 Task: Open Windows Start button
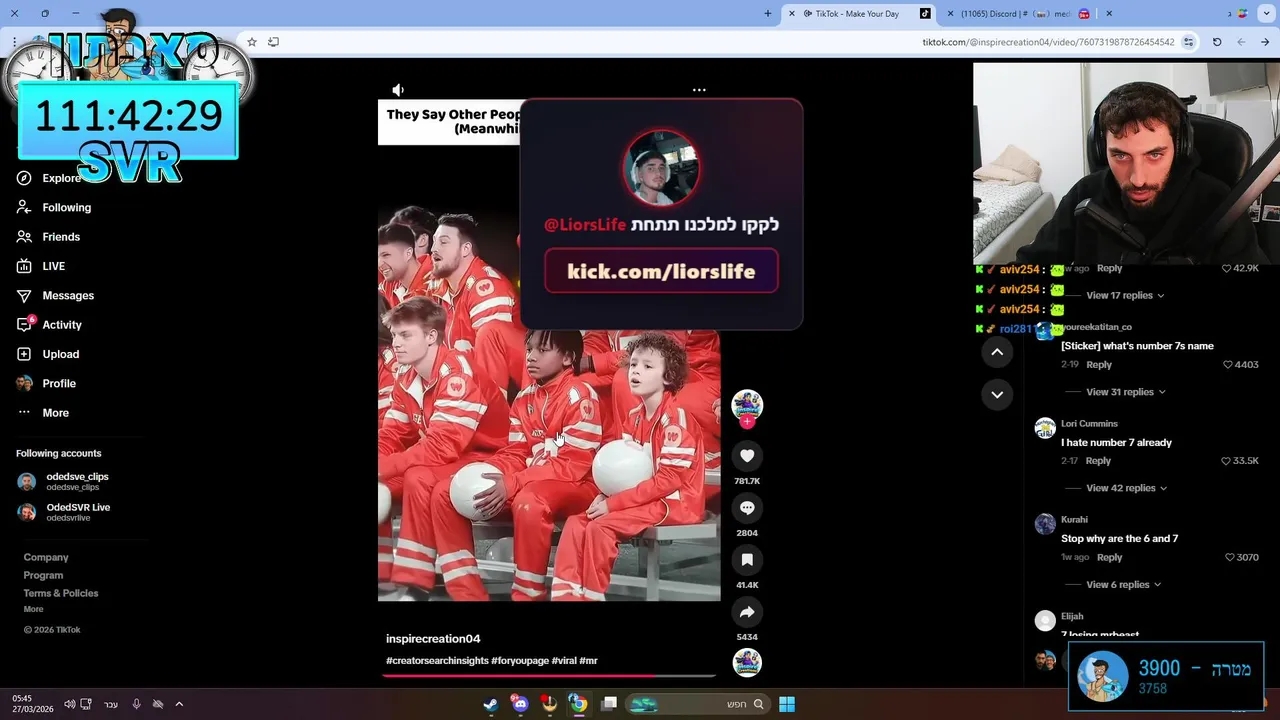(787, 704)
